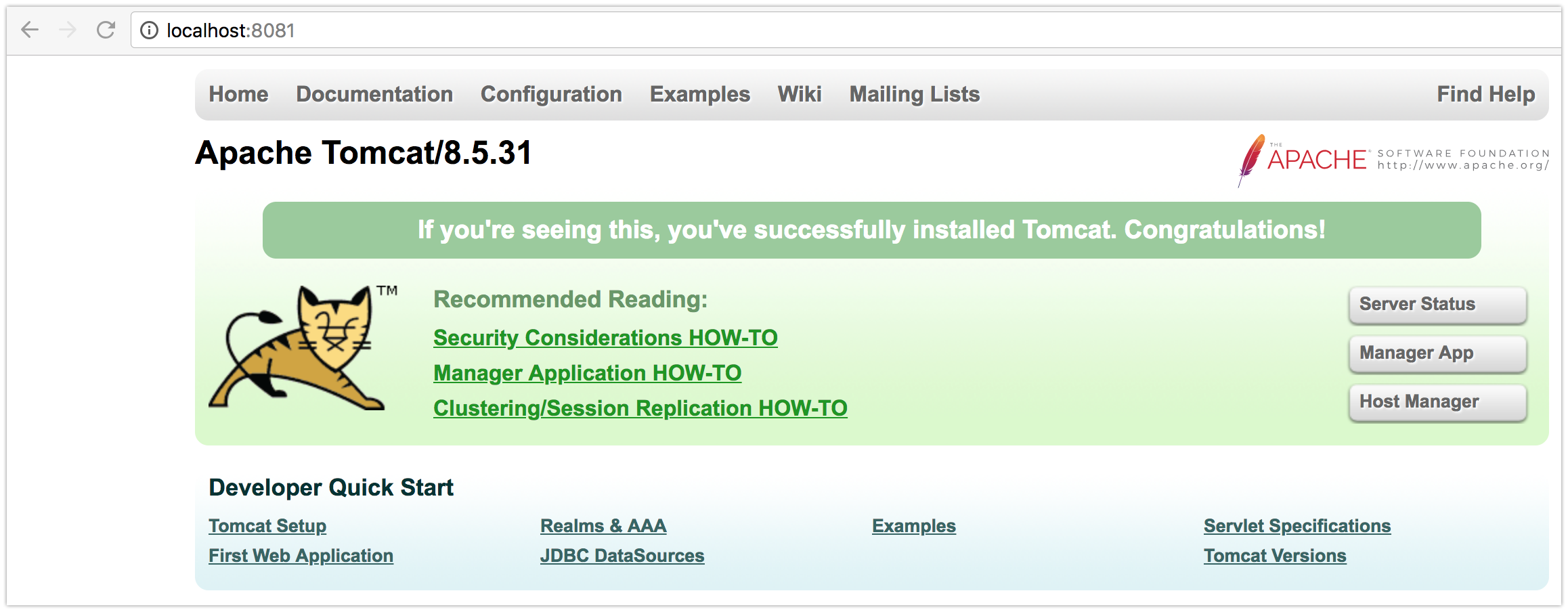Visit the Servlet Specifications link
This screenshot has width=1568, height=612.
pos(1297,525)
